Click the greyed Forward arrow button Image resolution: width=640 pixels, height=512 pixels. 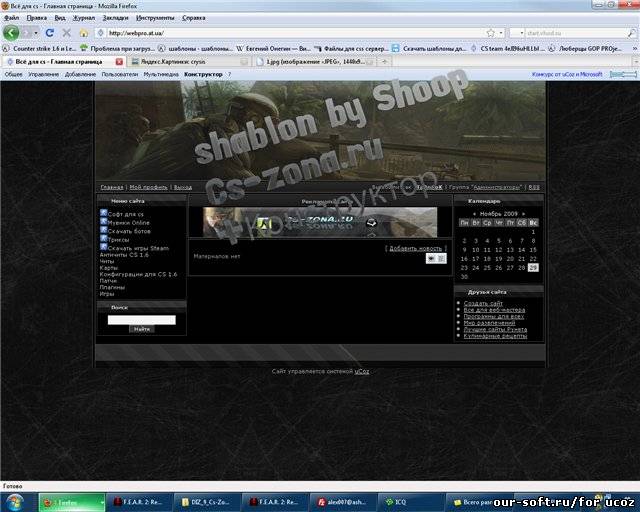coord(27,33)
